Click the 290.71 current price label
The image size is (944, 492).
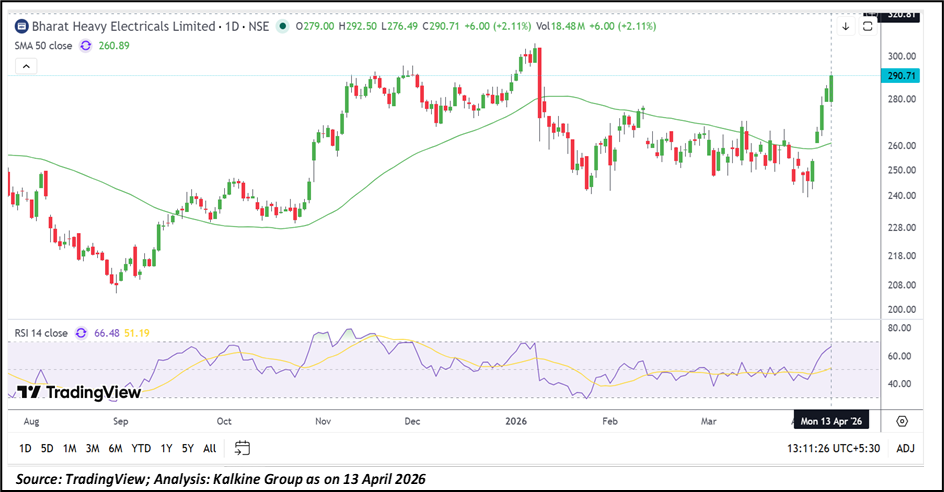(901, 76)
